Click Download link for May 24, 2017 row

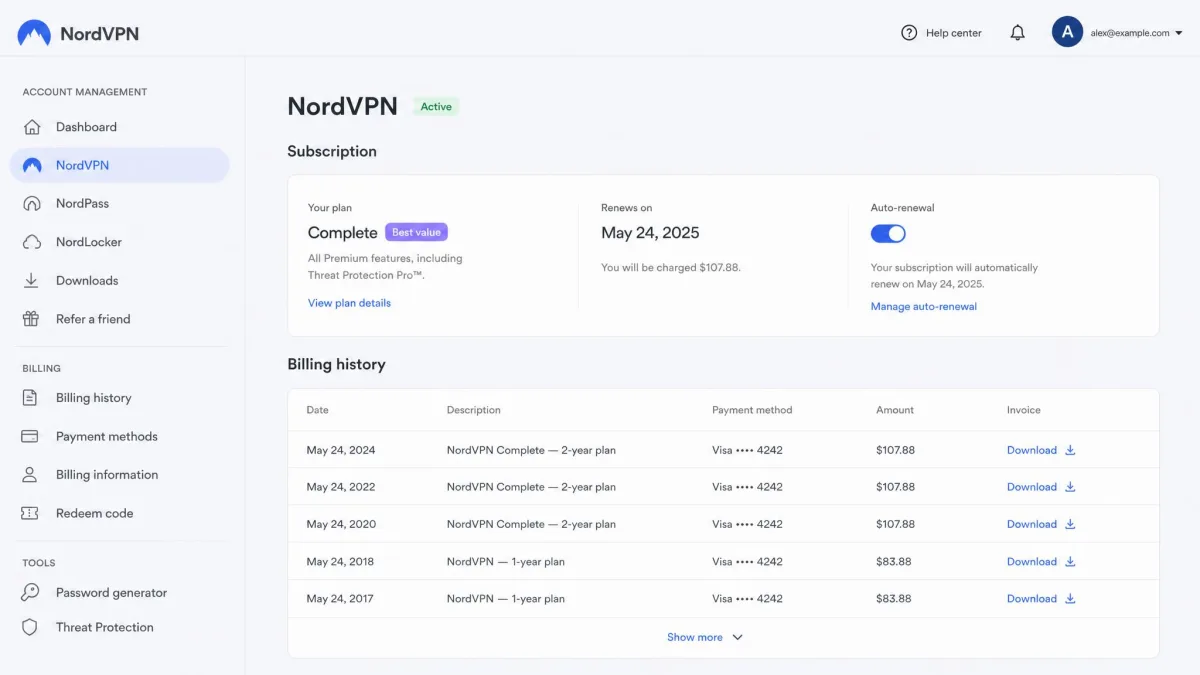coord(1032,598)
